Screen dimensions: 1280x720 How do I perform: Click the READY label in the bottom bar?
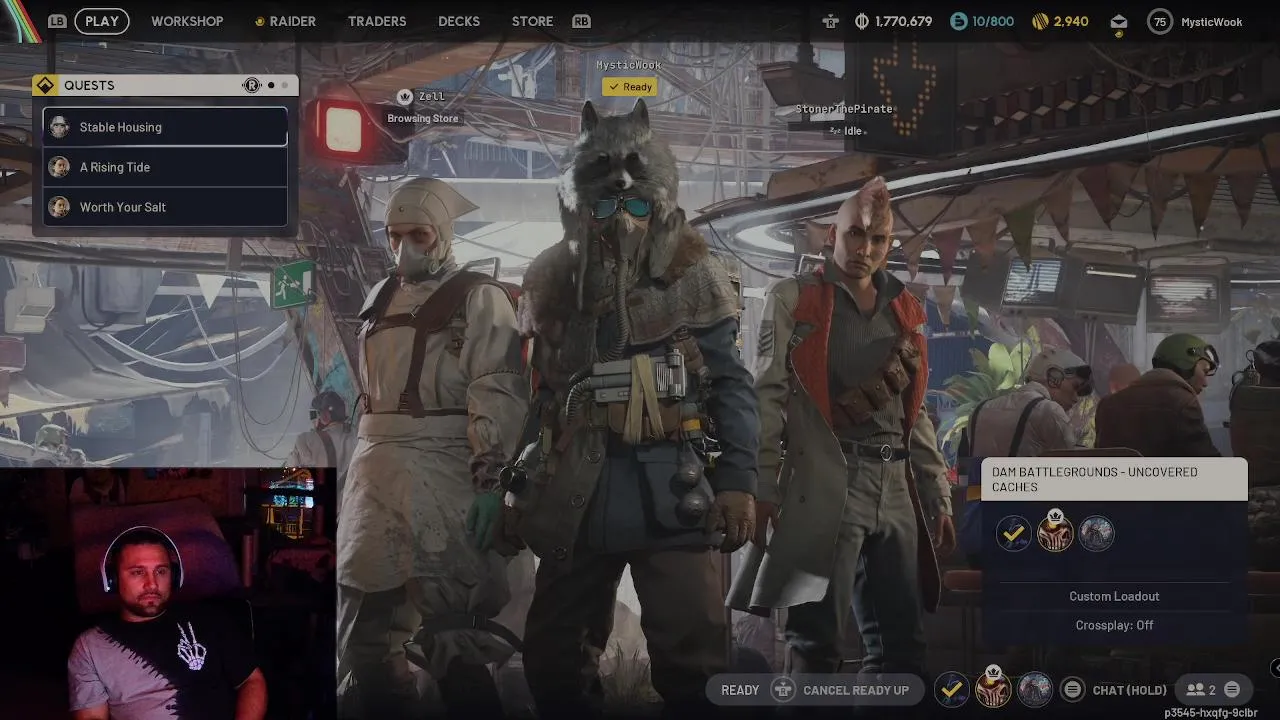(x=740, y=690)
